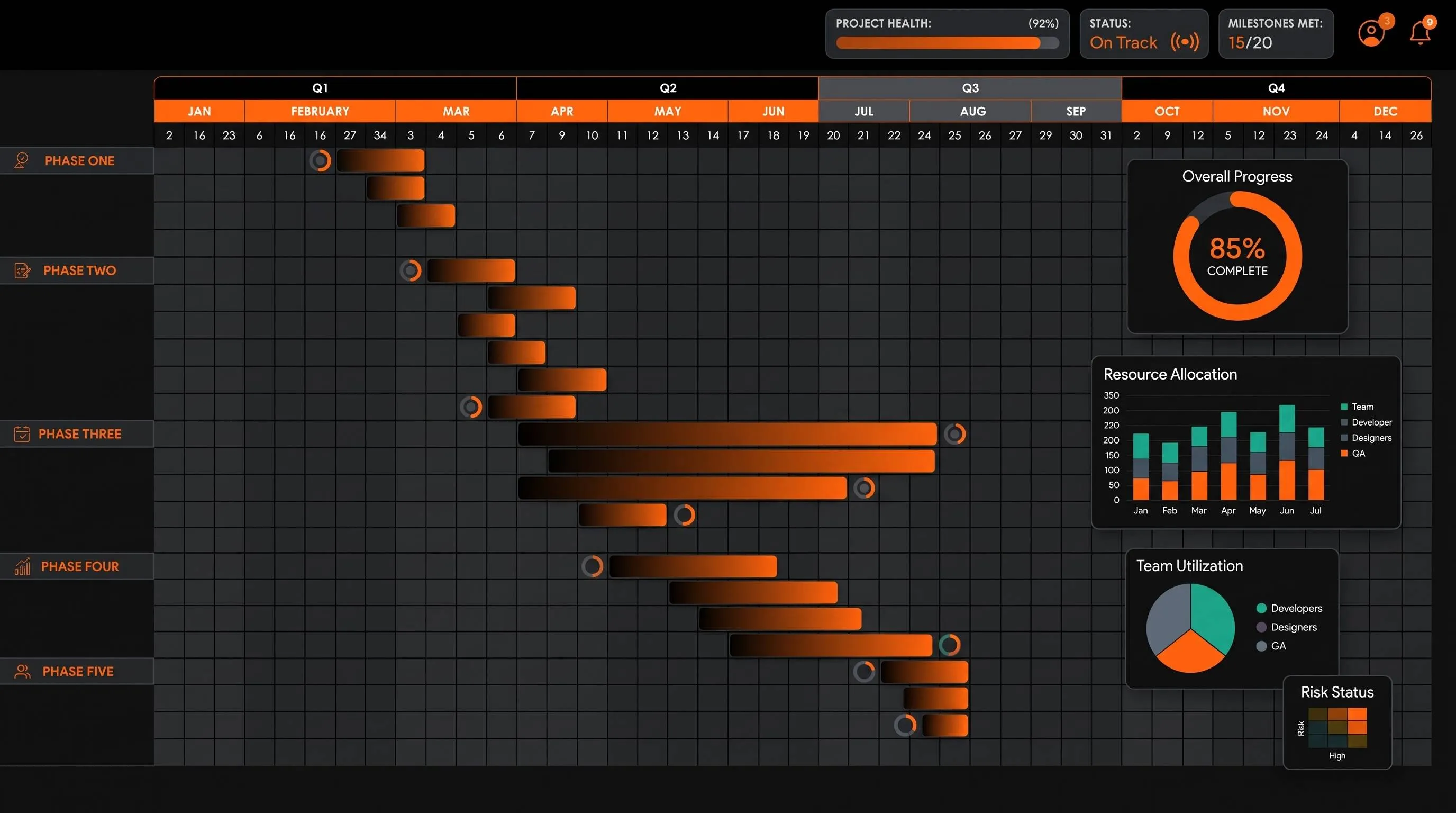The width and height of the screenshot is (1456, 813).
Task: Click the Phase Four starting milestone ring
Action: pos(593,566)
